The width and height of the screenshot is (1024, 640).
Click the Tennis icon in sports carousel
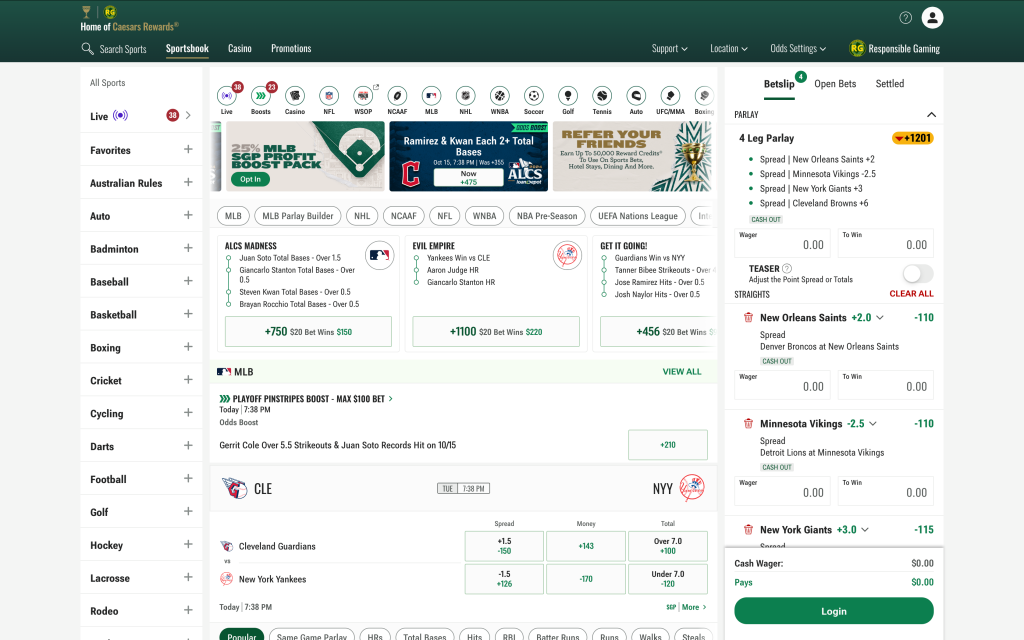(x=602, y=96)
